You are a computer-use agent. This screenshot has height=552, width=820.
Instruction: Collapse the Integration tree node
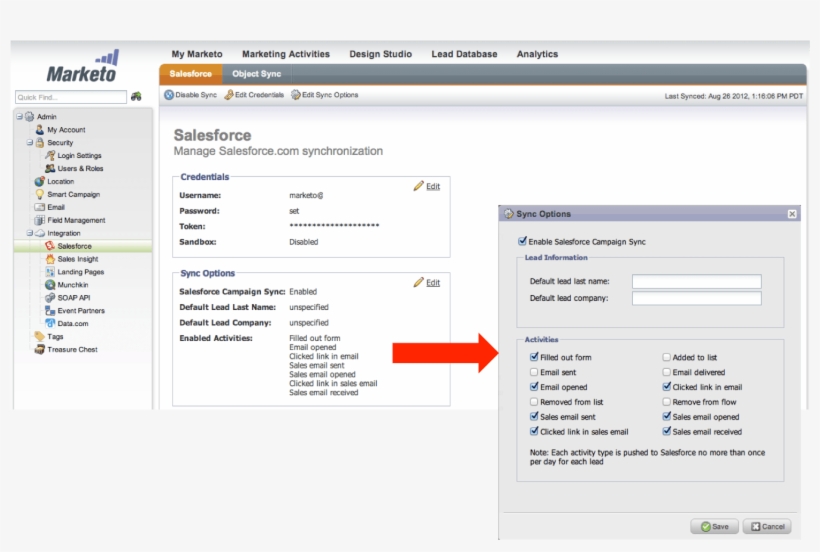[x=30, y=233]
